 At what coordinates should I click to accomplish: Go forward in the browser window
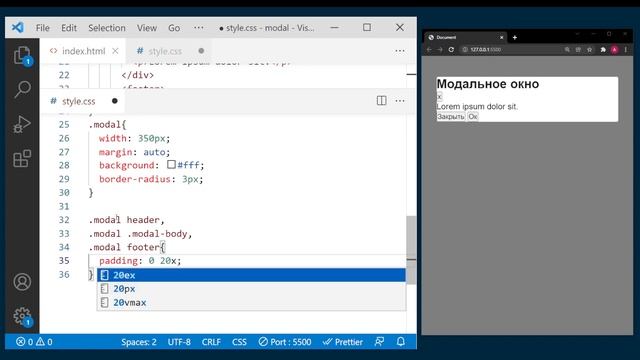point(440,49)
